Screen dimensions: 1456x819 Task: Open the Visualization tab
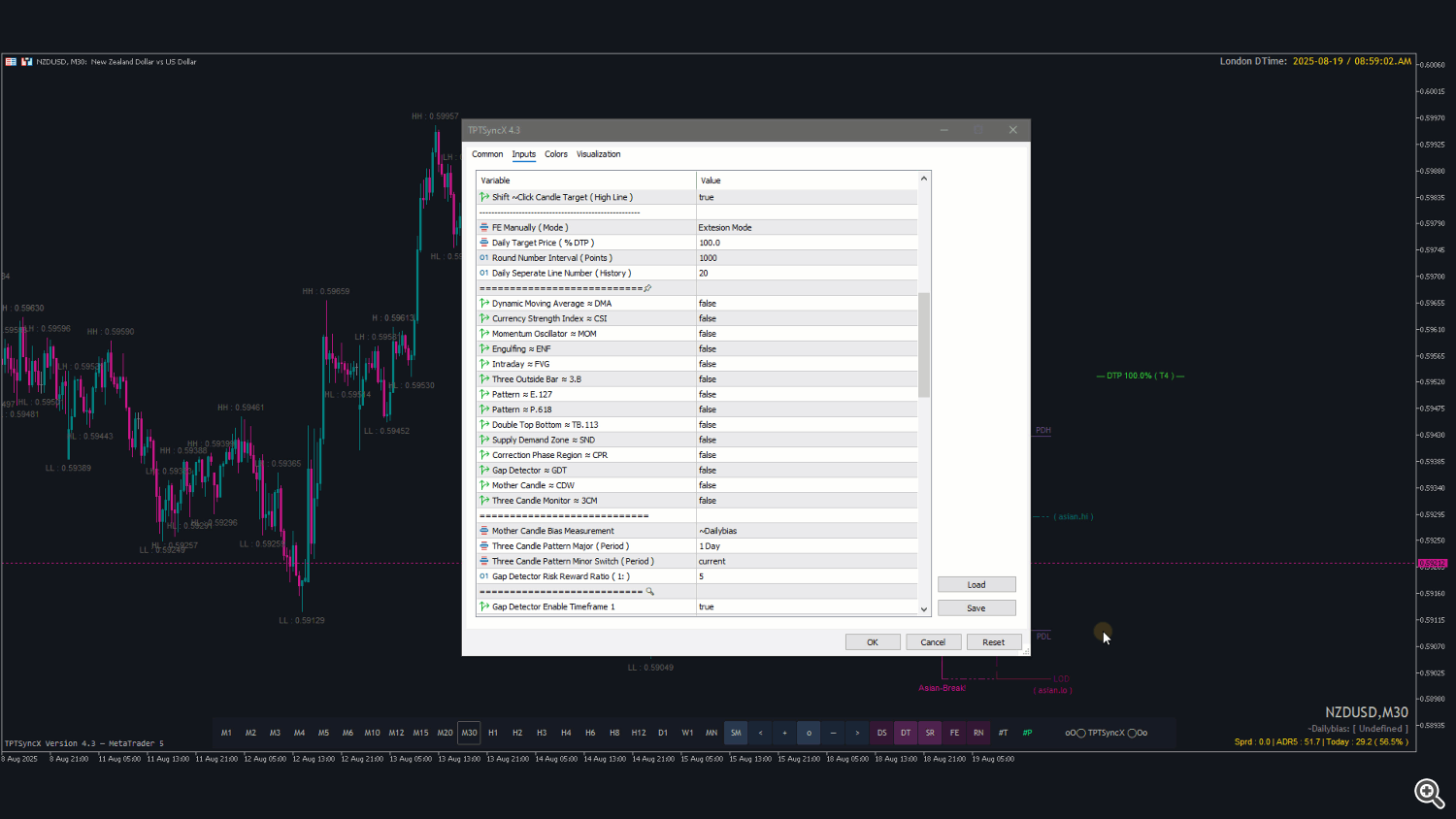click(x=598, y=154)
